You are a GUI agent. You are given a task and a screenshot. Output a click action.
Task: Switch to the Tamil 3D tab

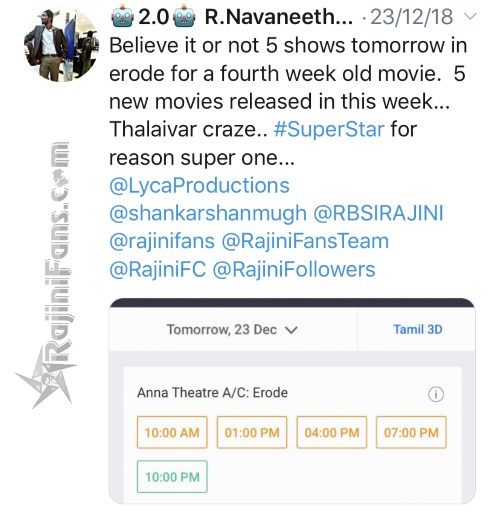(418, 329)
